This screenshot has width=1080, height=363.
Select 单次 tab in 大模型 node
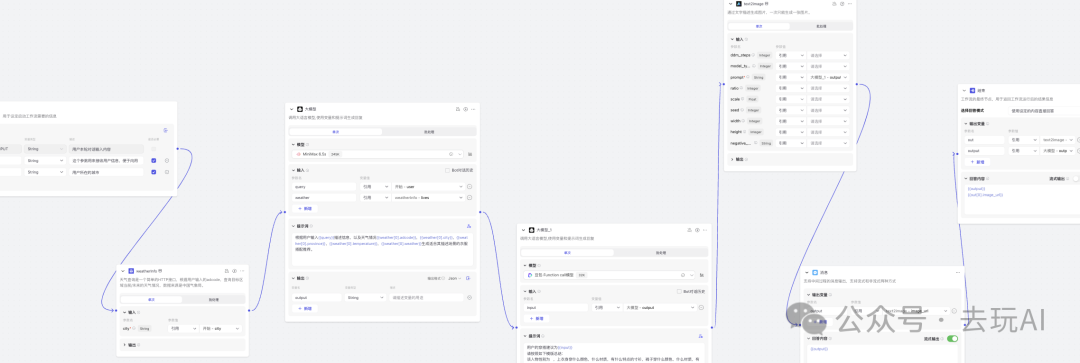click(336, 132)
